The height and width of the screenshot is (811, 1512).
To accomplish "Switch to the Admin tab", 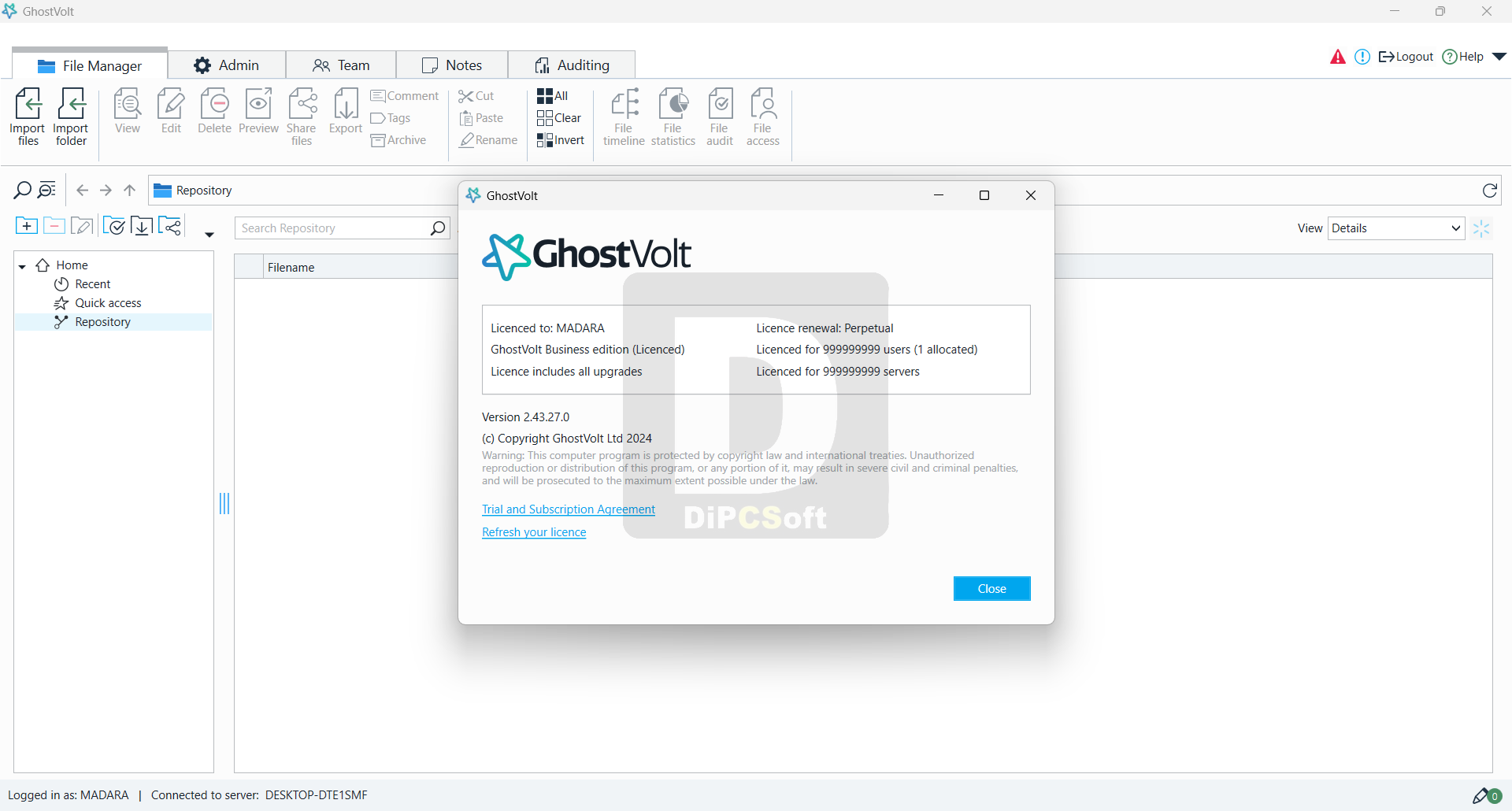I will [227, 65].
